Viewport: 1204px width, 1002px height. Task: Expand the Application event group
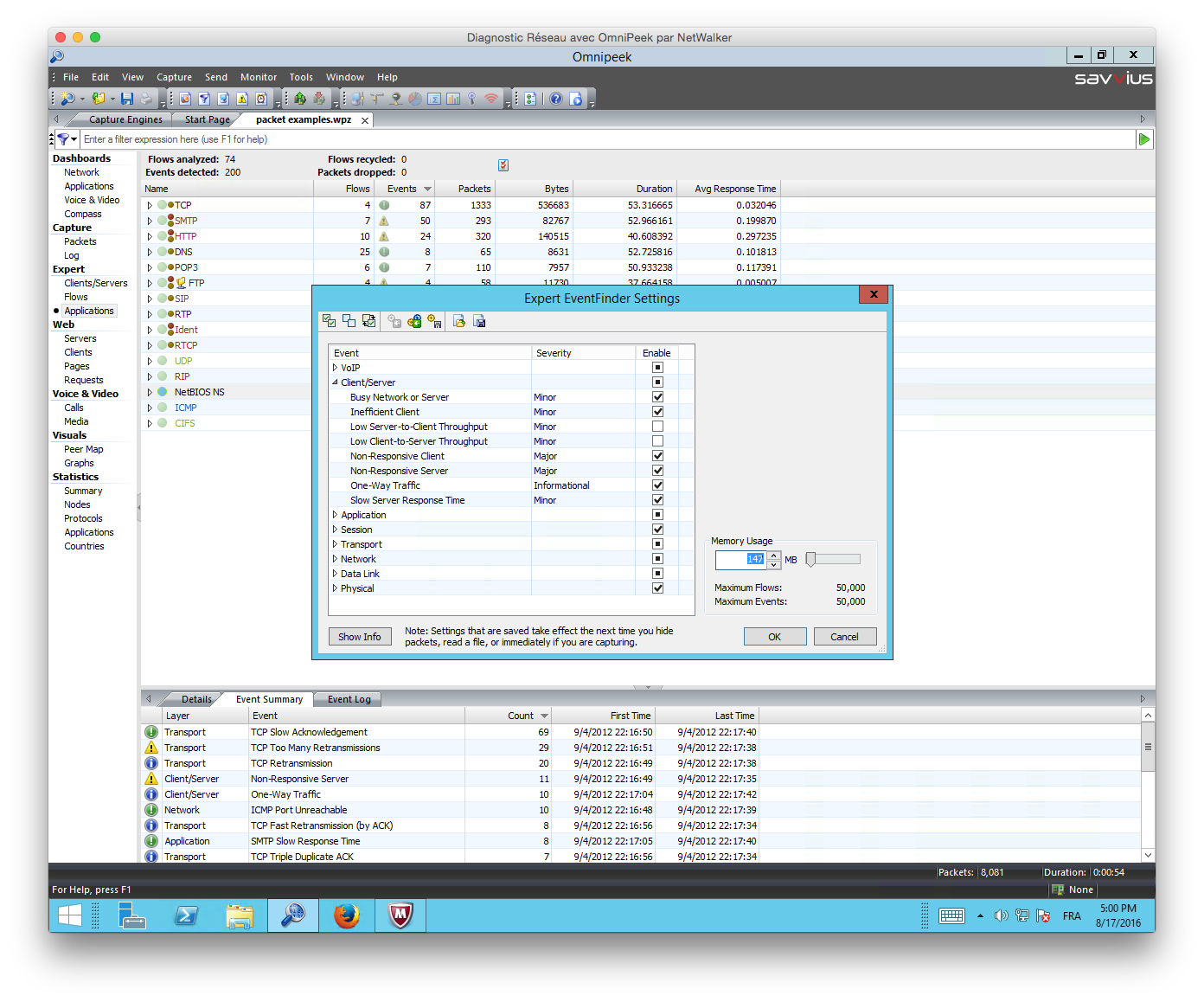[335, 515]
